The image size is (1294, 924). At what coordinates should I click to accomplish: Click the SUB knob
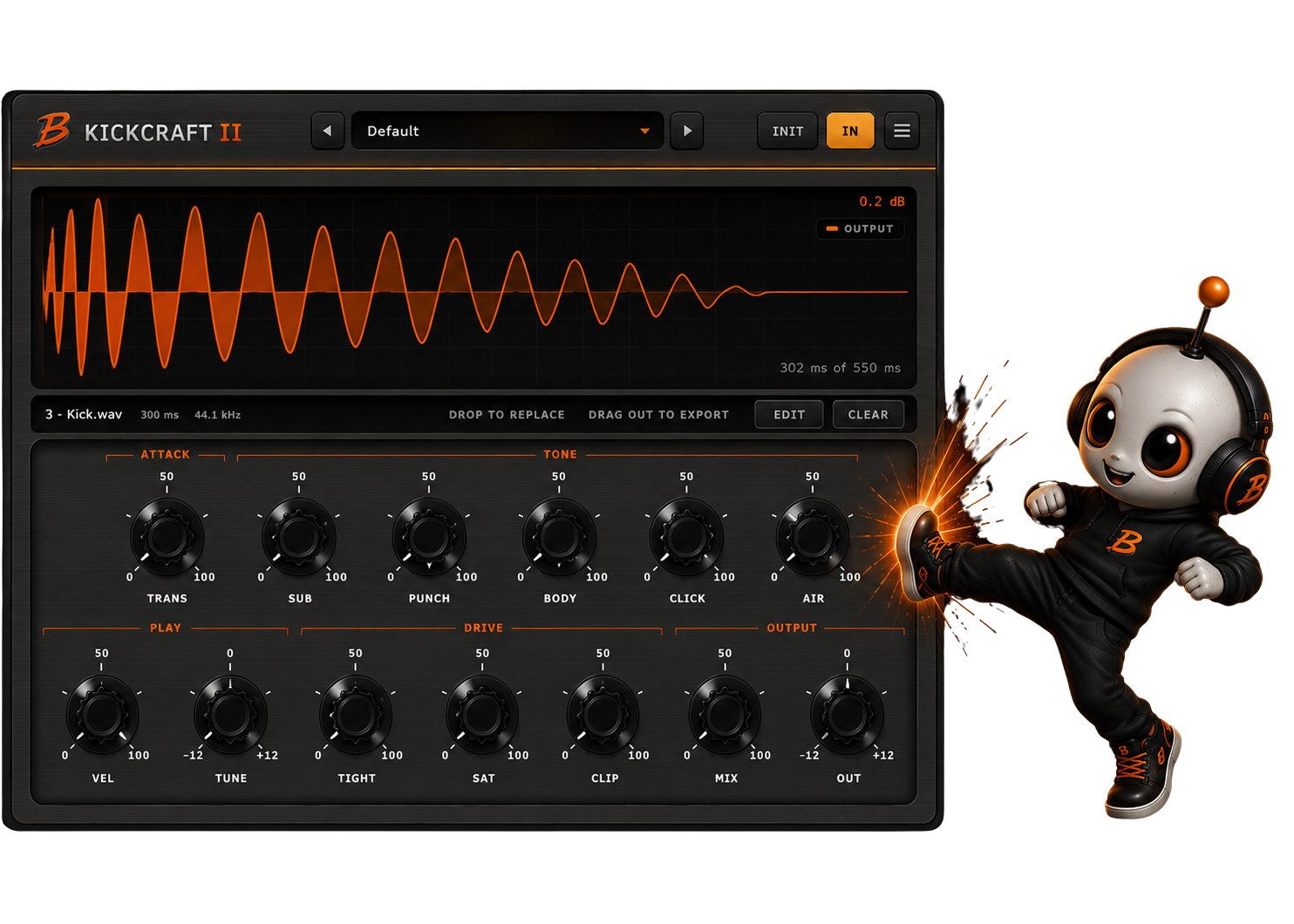(x=299, y=537)
